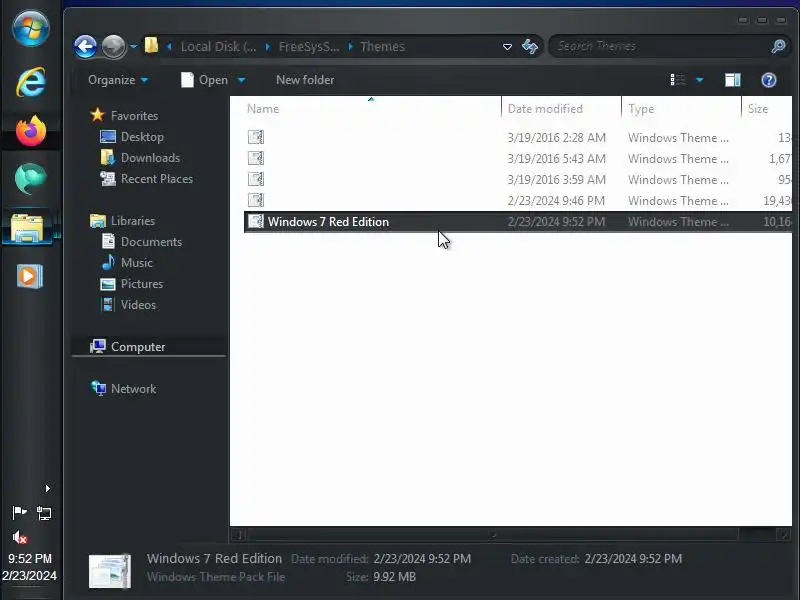The height and width of the screenshot is (600, 800).
Task: Toggle the preview pane
Action: click(733, 80)
